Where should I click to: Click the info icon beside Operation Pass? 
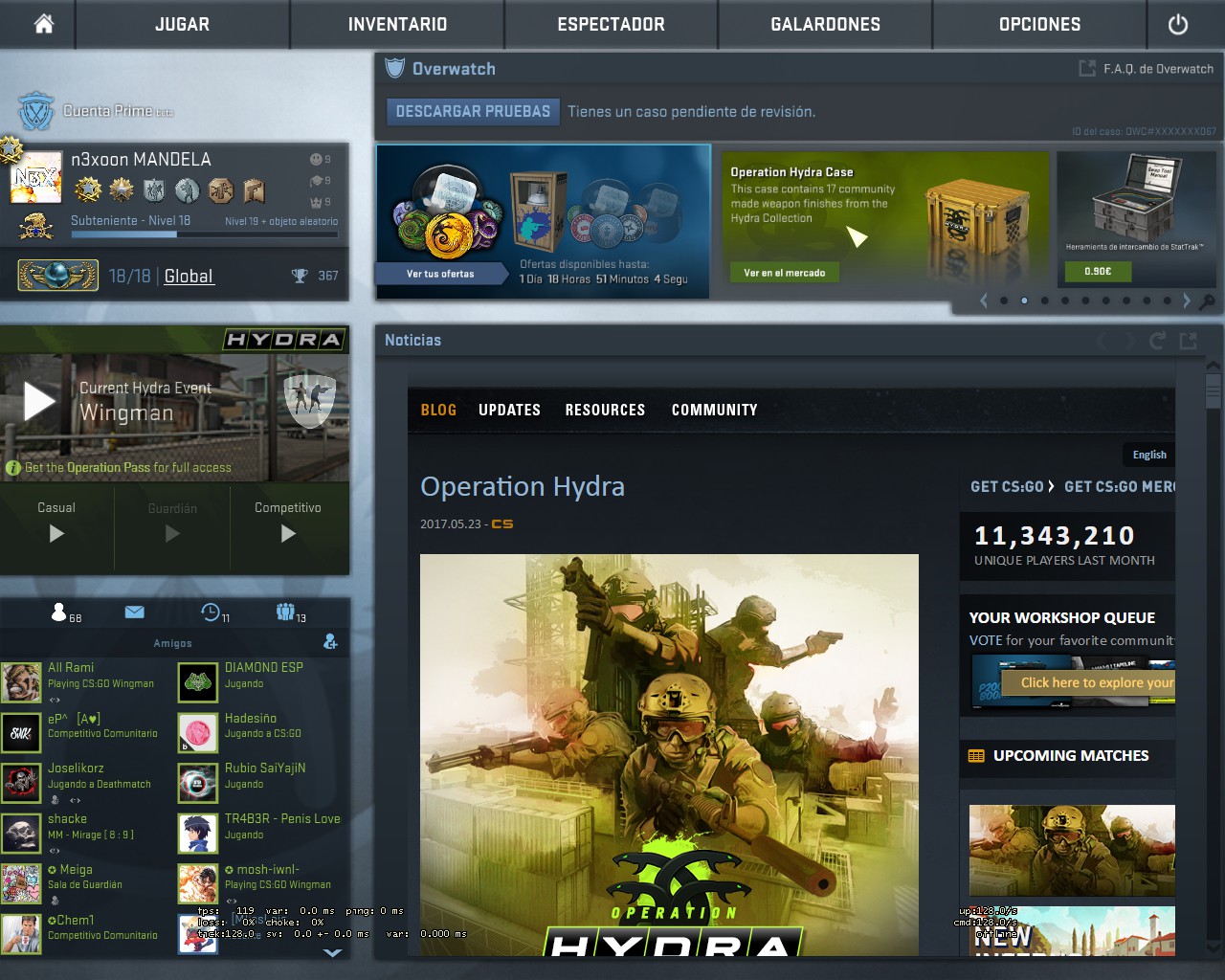[x=13, y=468]
